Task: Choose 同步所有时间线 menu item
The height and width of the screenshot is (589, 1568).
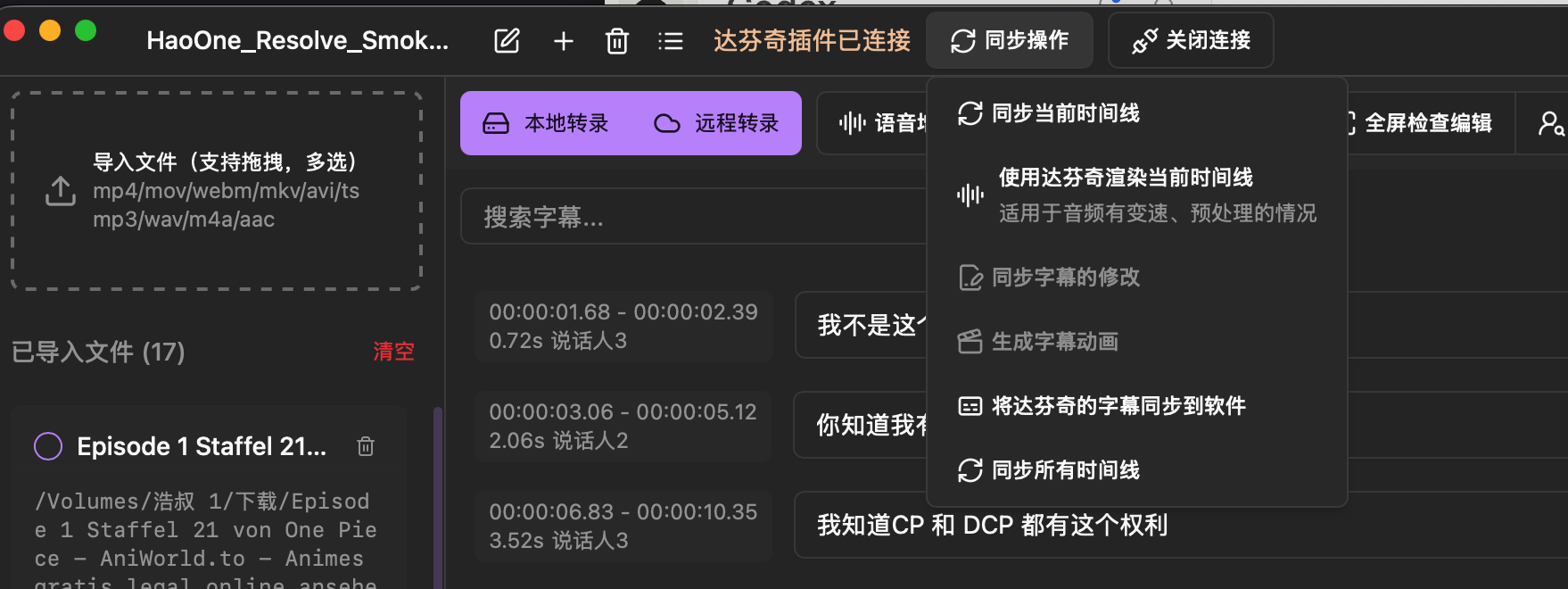Action: click(1137, 470)
